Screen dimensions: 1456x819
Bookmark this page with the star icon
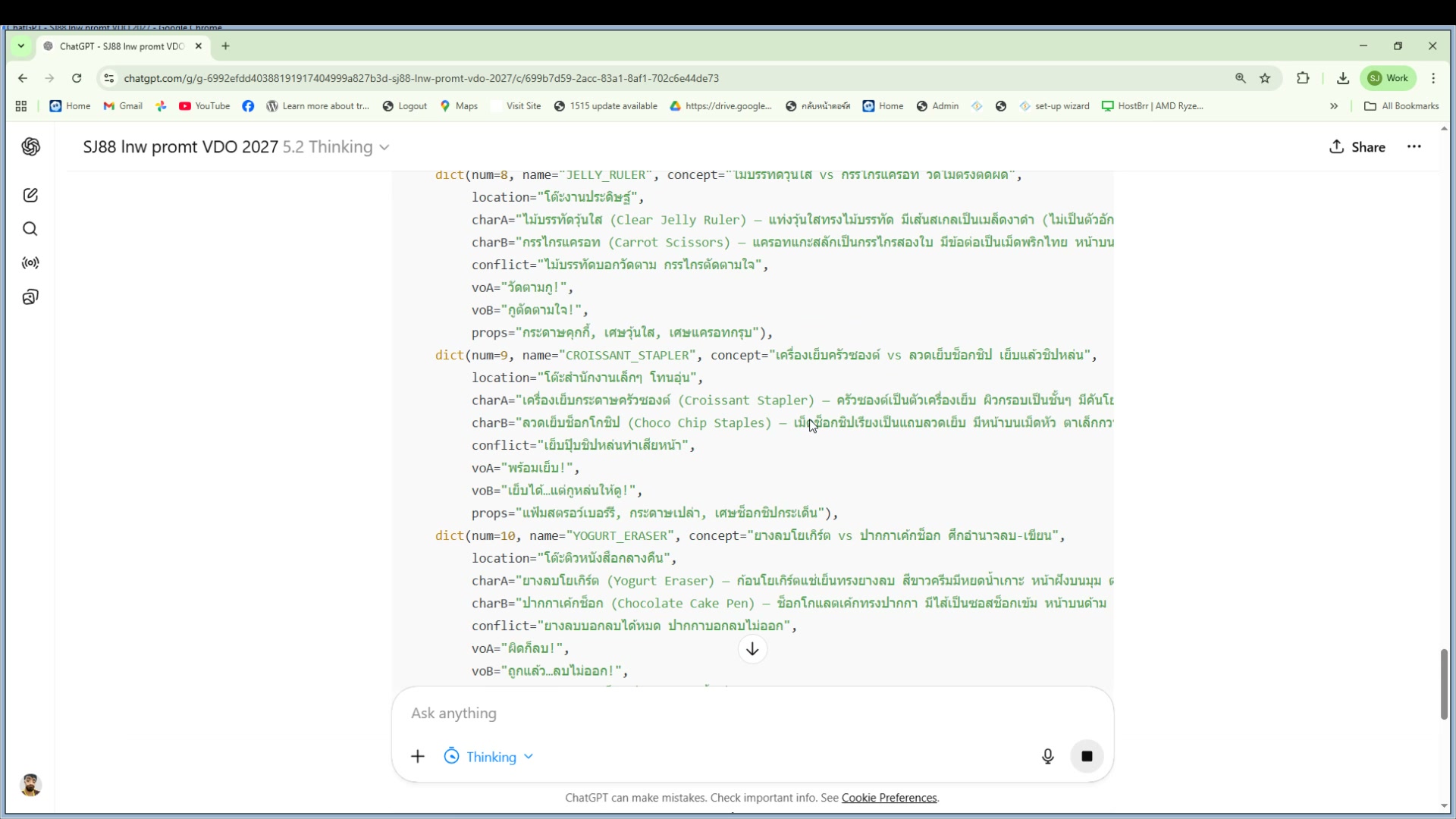tap(1265, 78)
